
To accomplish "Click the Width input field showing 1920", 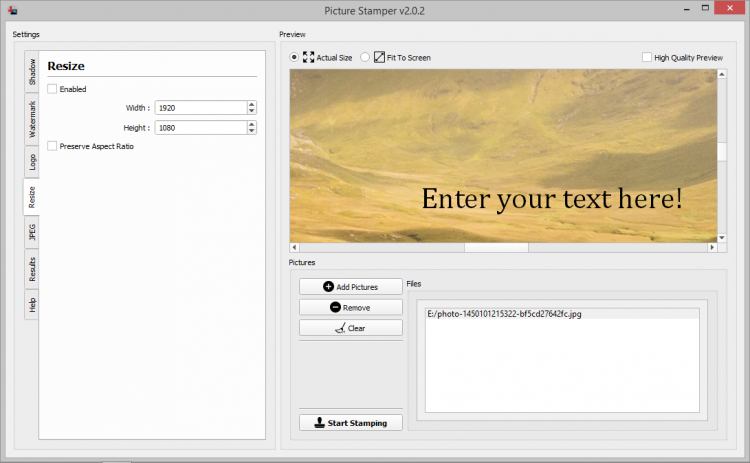I will (200, 108).
